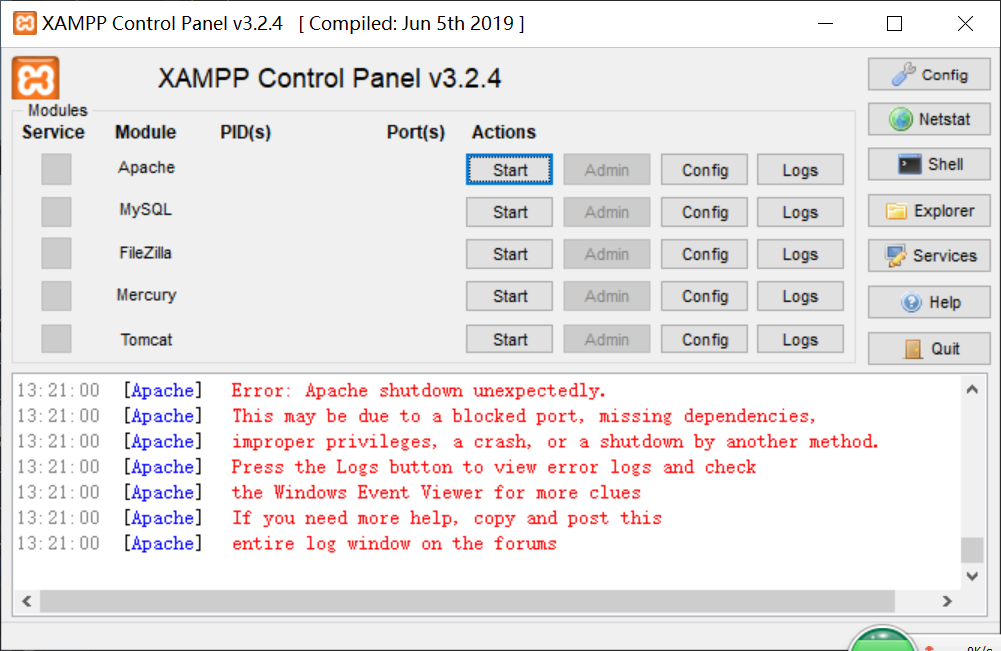Click the MySQL Admin button
The image size is (1001, 651).
606,212
